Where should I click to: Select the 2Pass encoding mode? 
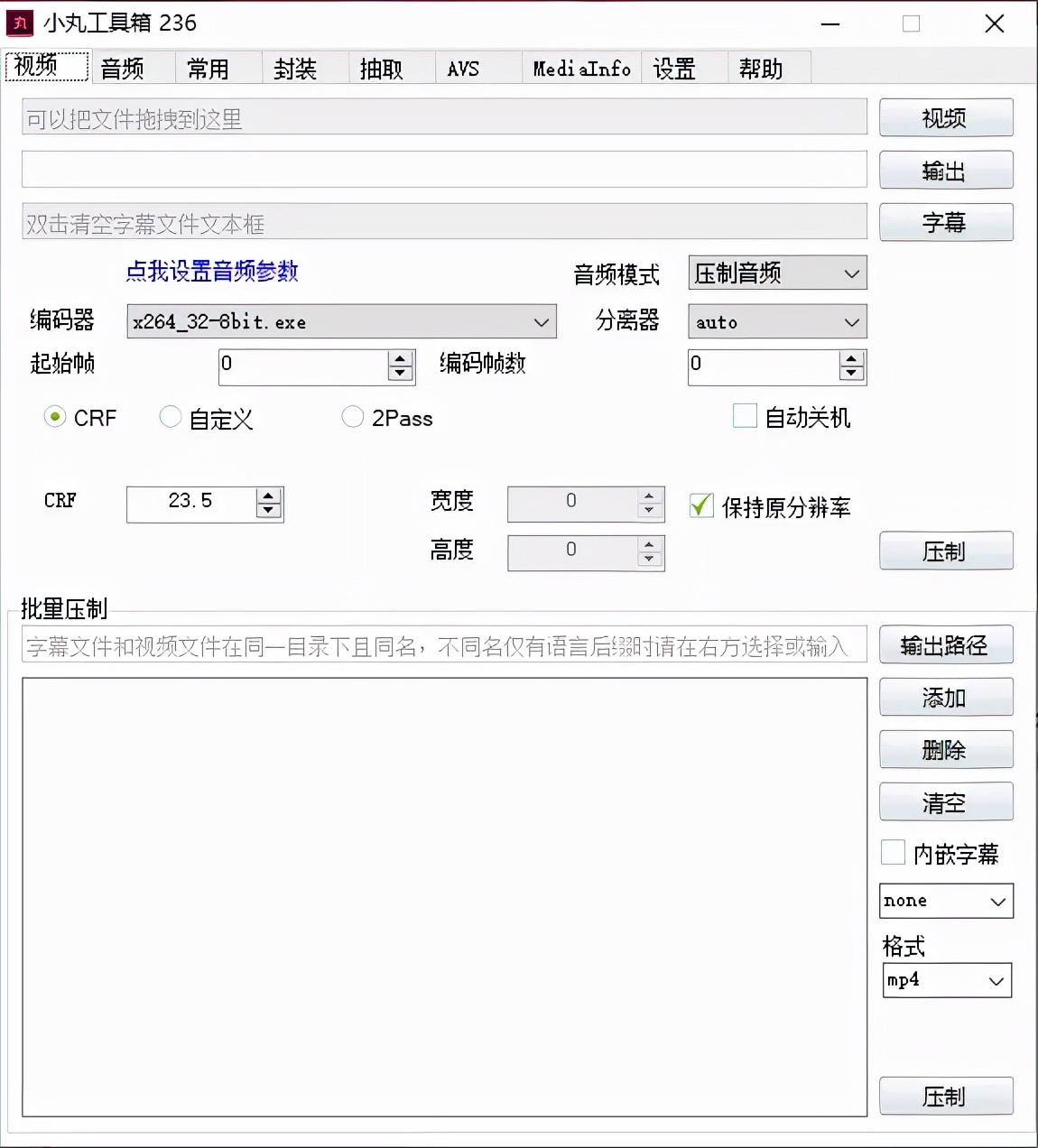pos(353,417)
